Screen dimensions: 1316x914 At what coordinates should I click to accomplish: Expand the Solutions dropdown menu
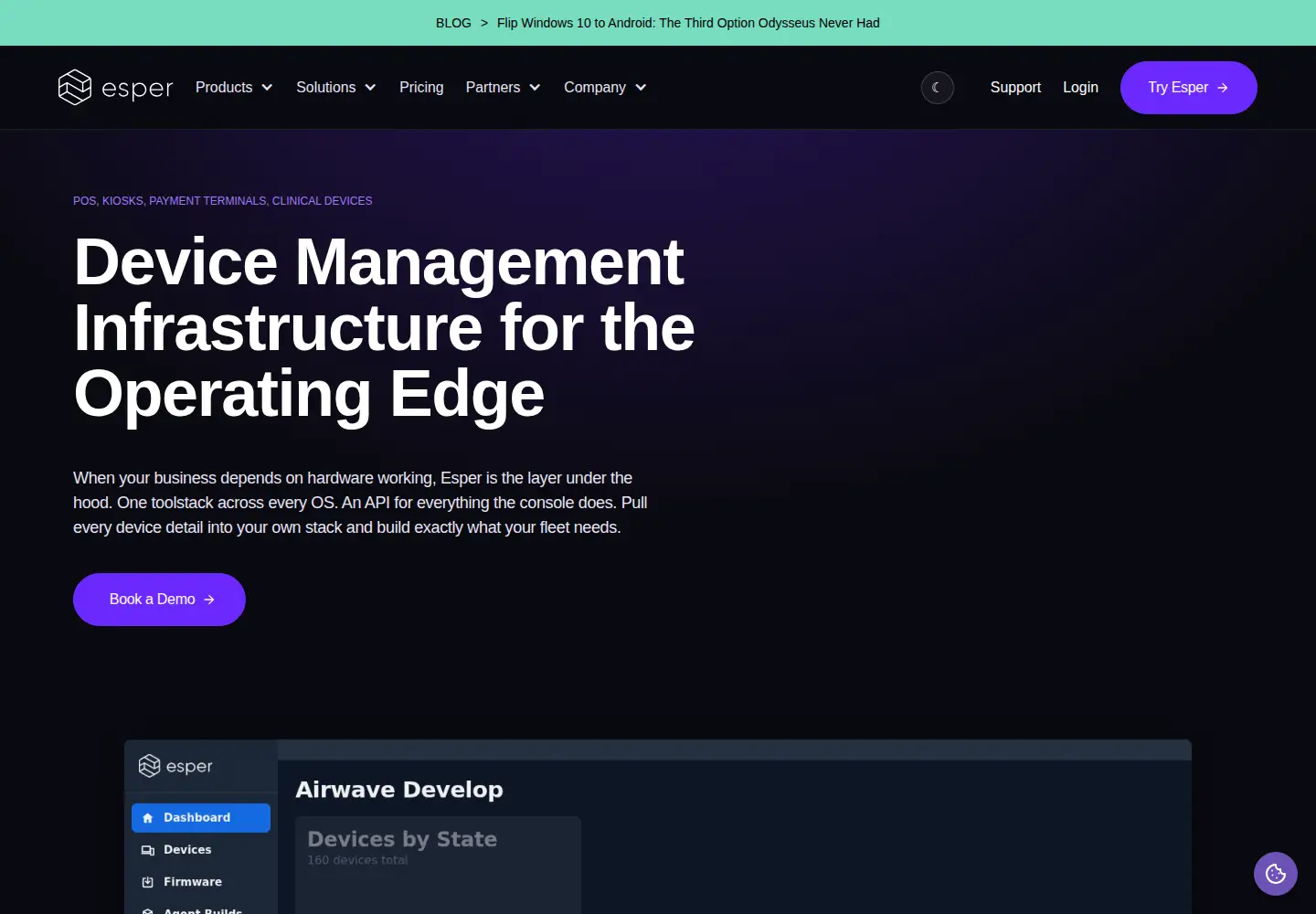[x=336, y=88]
